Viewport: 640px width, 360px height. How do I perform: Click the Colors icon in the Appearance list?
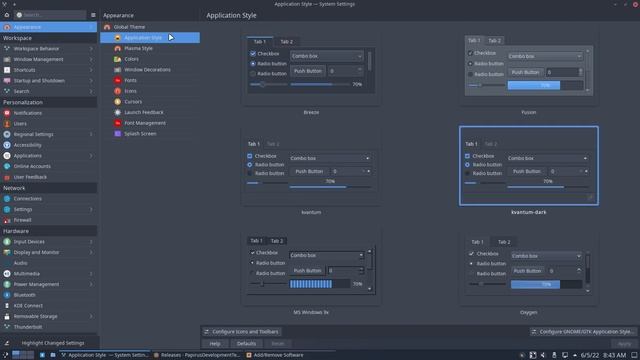118,59
